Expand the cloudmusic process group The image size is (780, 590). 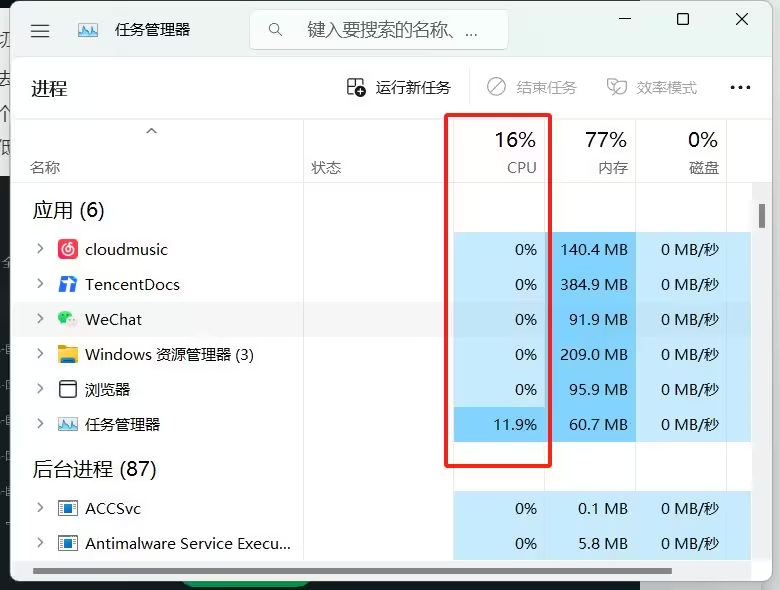coord(40,248)
